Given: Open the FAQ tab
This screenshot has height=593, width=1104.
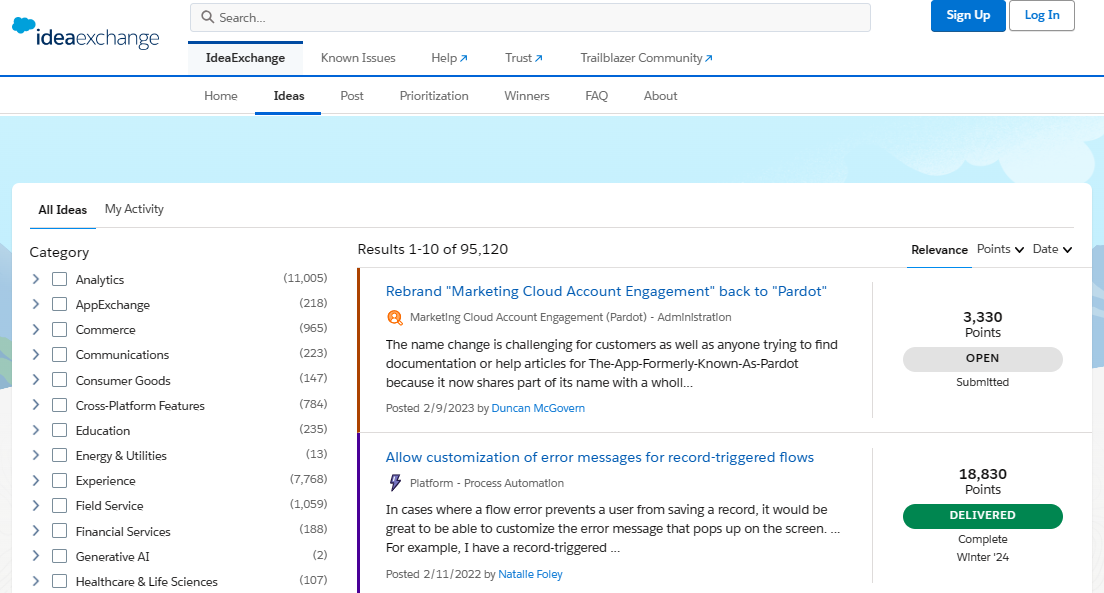Looking at the screenshot, I should pos(596,96).
